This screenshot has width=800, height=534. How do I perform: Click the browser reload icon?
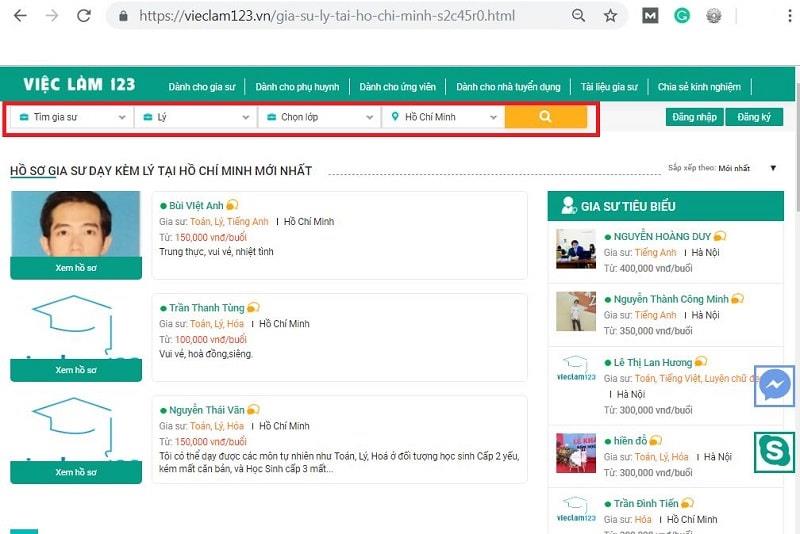(x=84, y=16)
